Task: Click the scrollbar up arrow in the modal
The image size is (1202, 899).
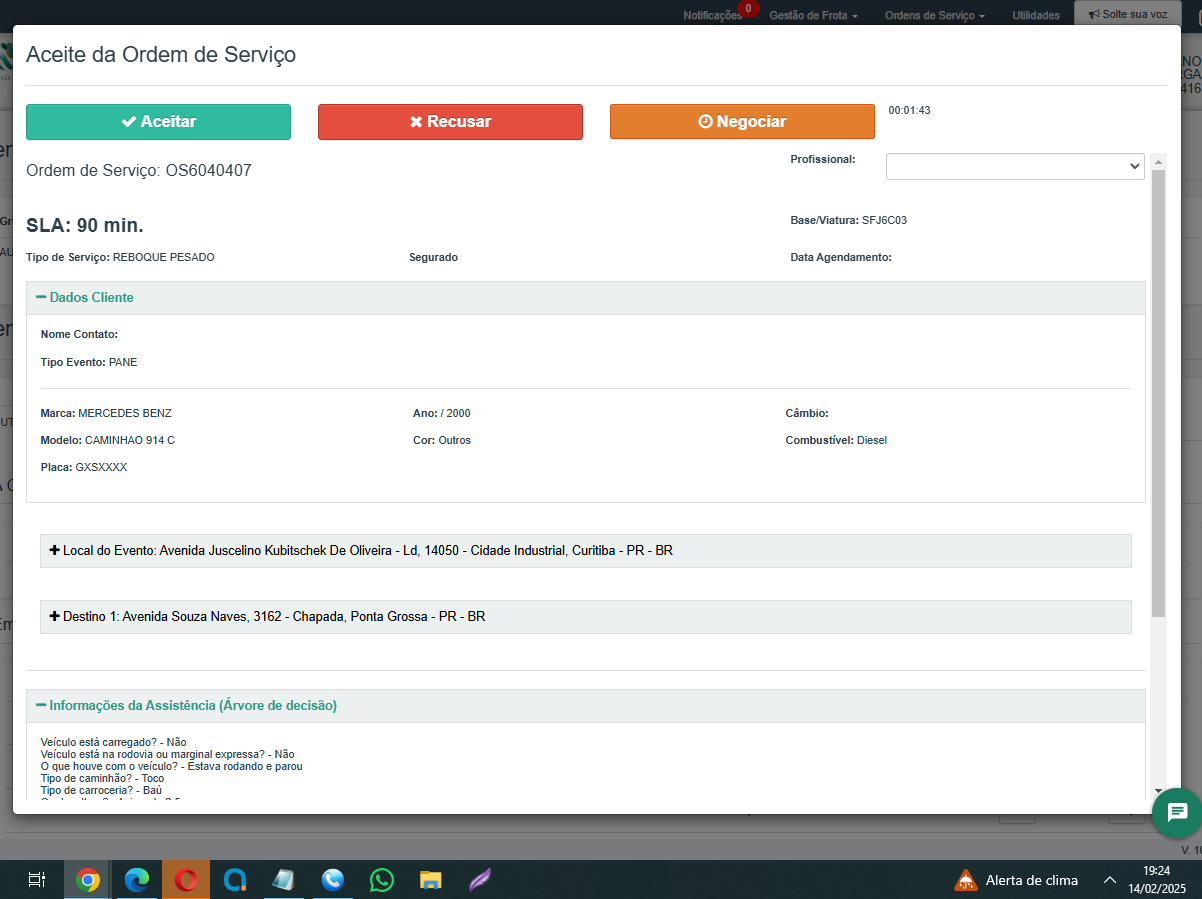Action: [1158, 161]
